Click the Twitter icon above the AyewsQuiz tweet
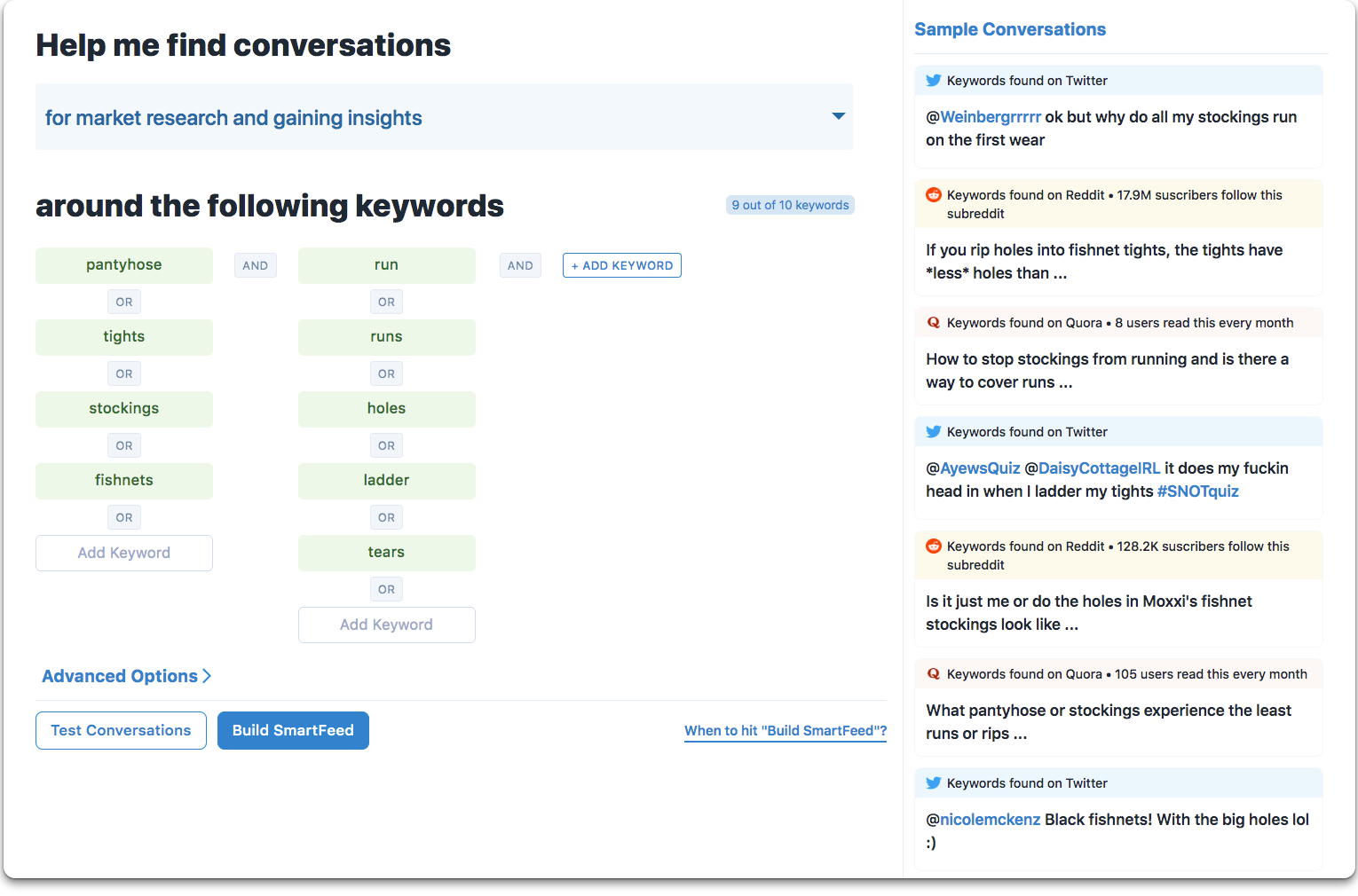 tap(933, 432)
